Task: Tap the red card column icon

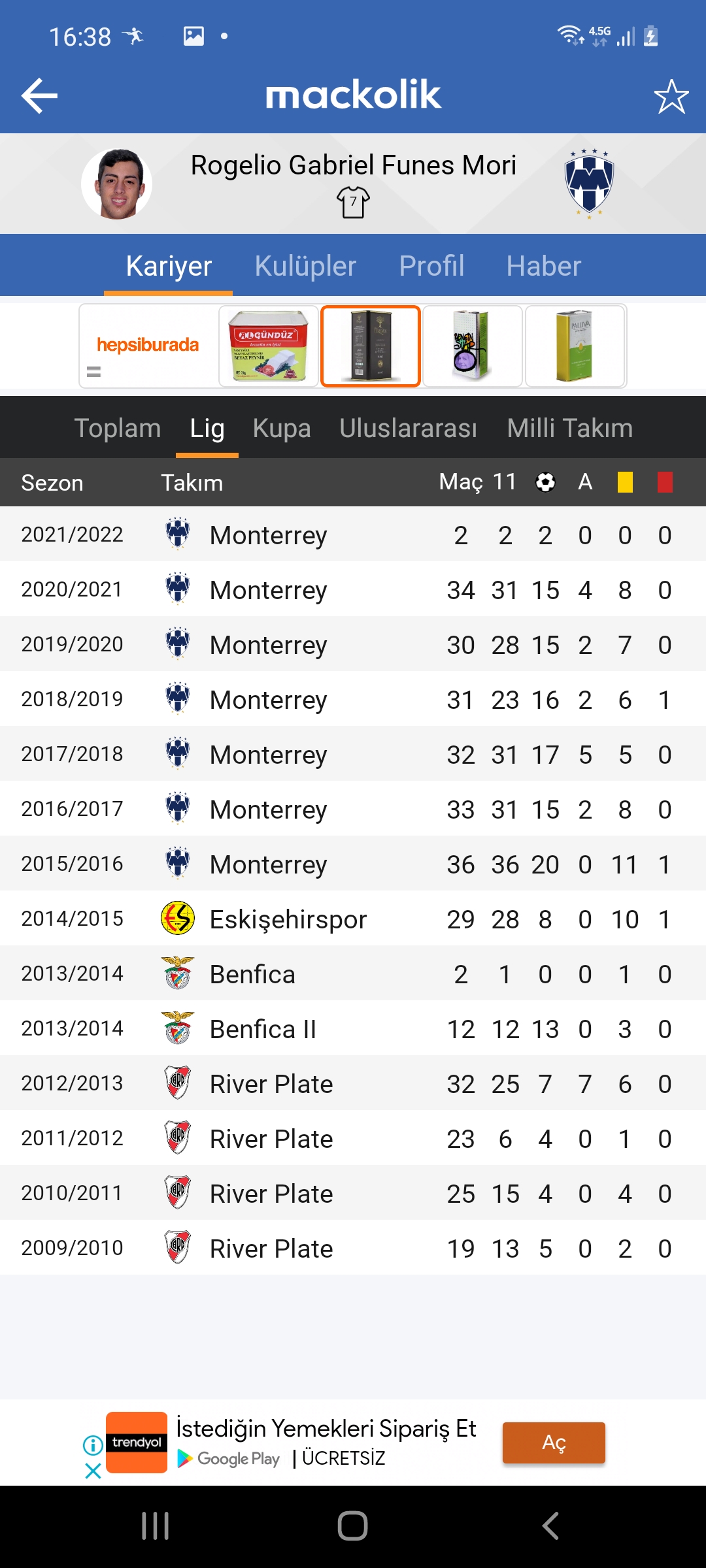Action: click(665, 482)
